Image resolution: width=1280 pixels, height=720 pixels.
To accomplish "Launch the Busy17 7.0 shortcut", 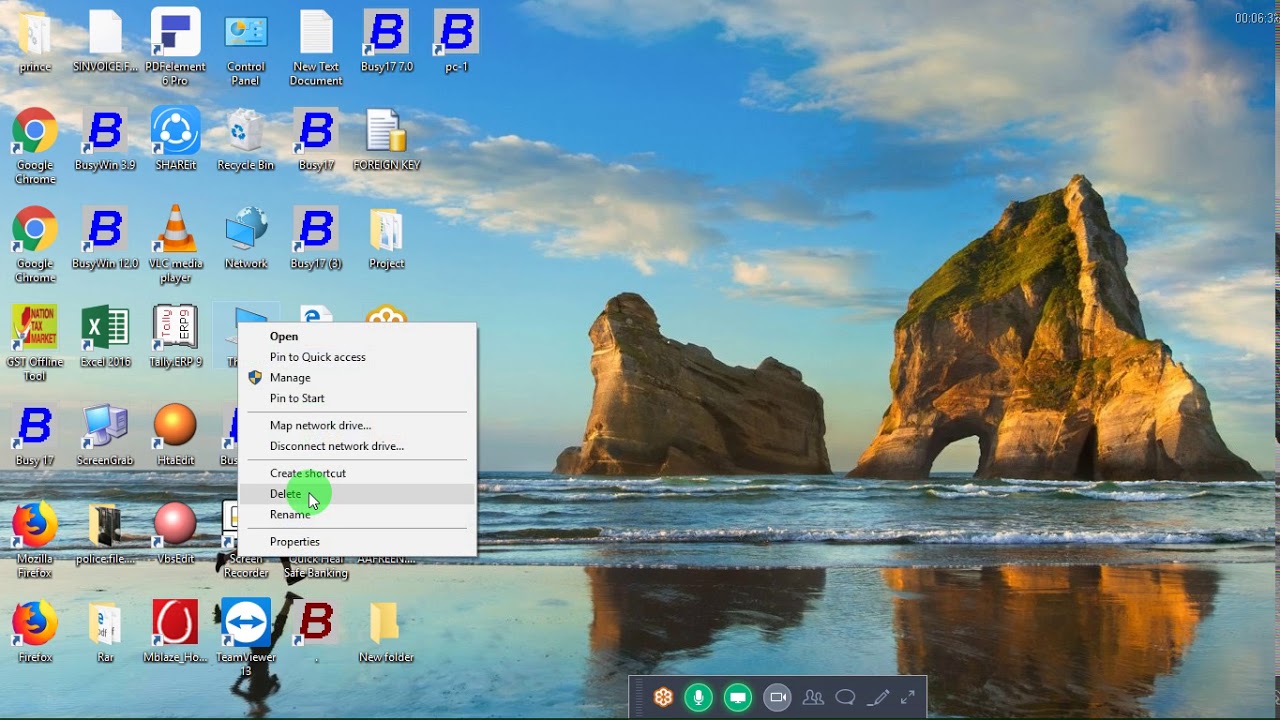I will pos(386,41).
